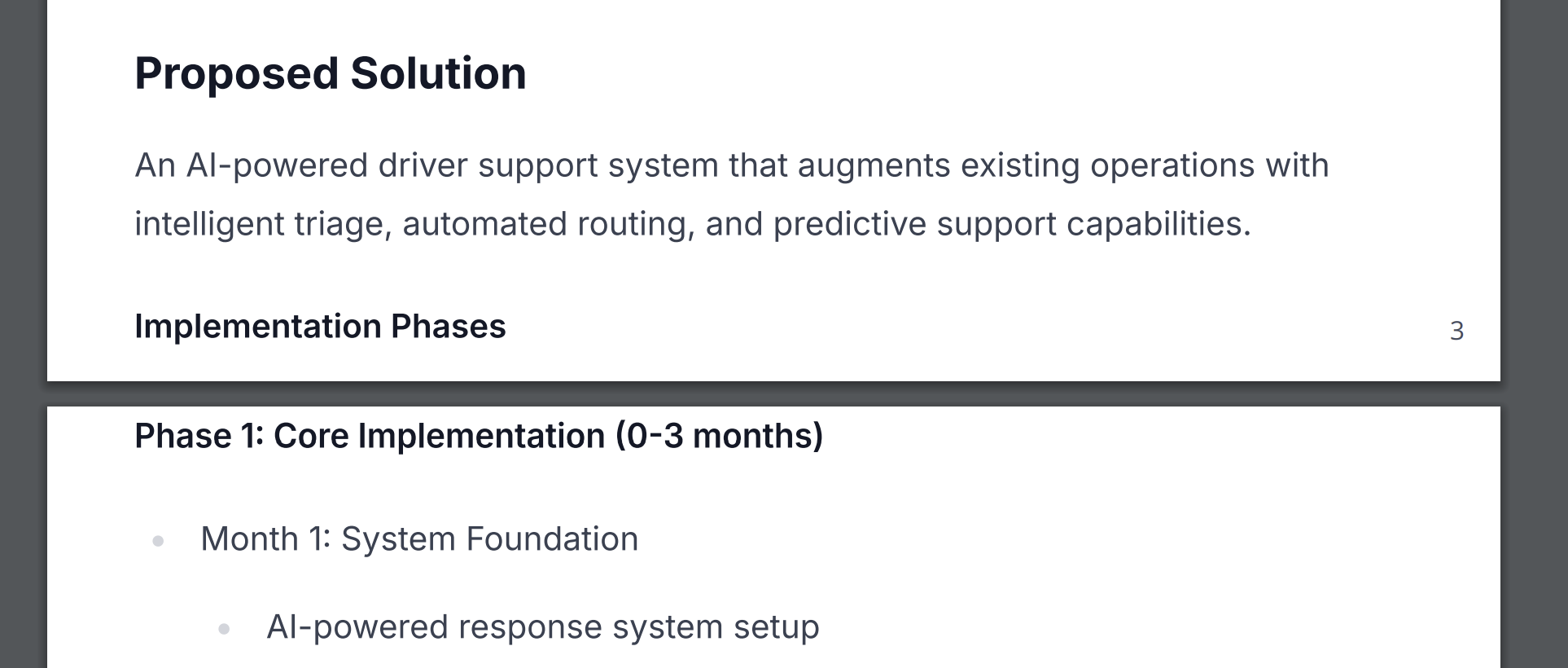
Task: Click the word "predictive" in the paragraph
Action: [x=849, y=224]
